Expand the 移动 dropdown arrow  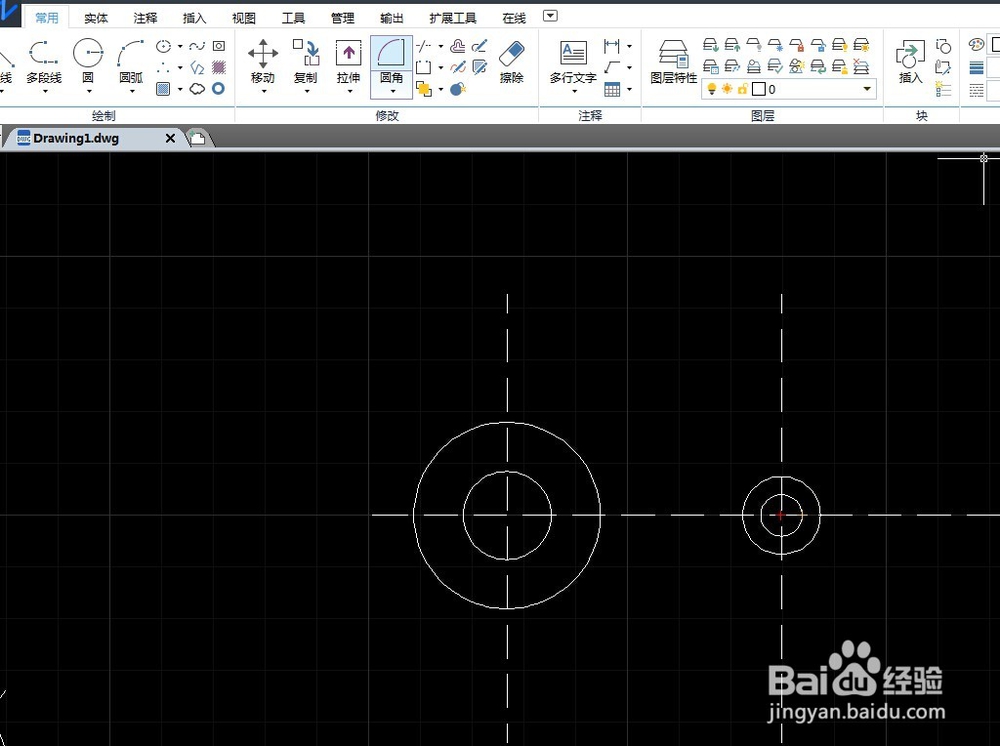263,92
